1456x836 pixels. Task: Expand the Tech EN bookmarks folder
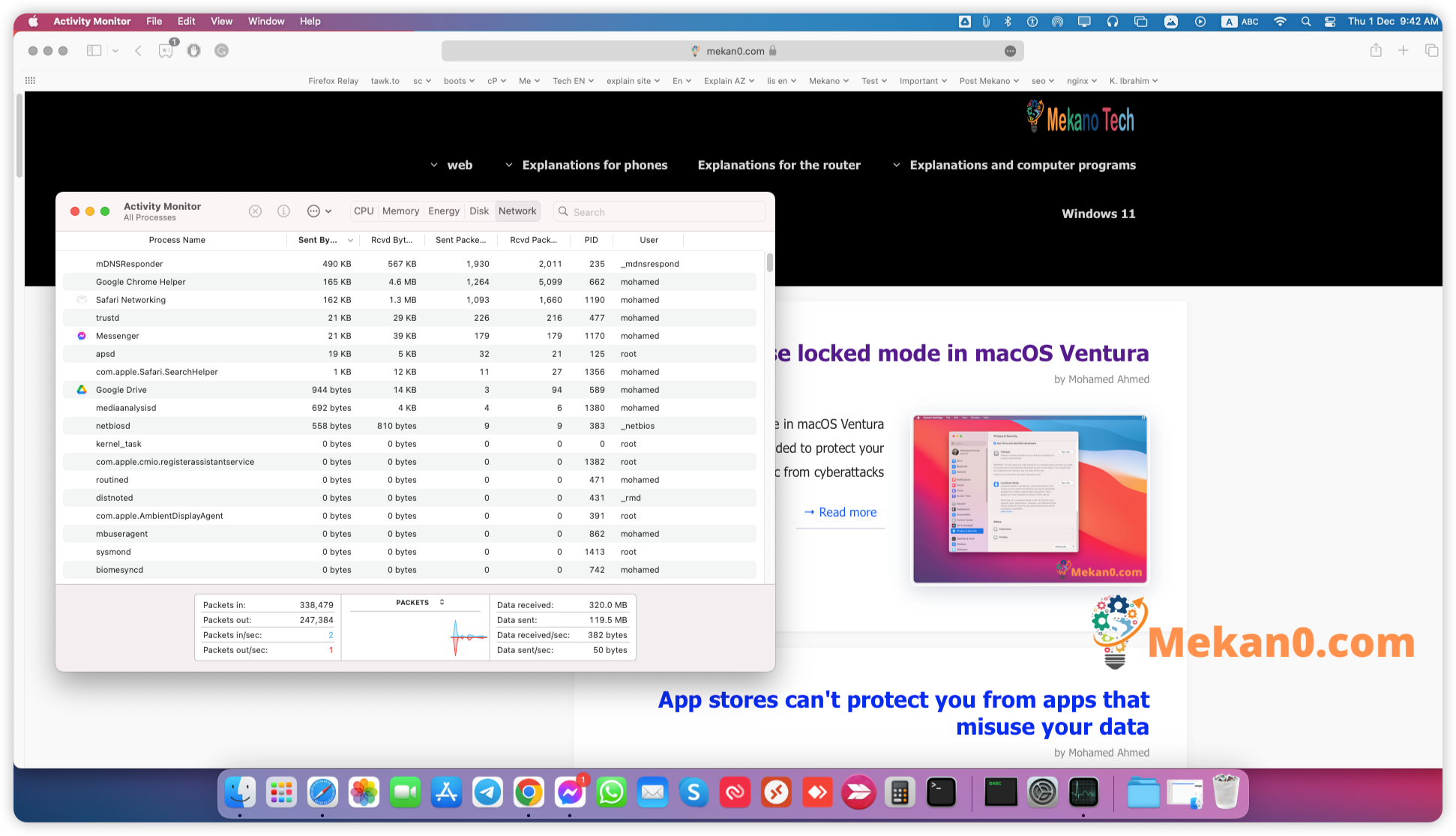(573, 81)
